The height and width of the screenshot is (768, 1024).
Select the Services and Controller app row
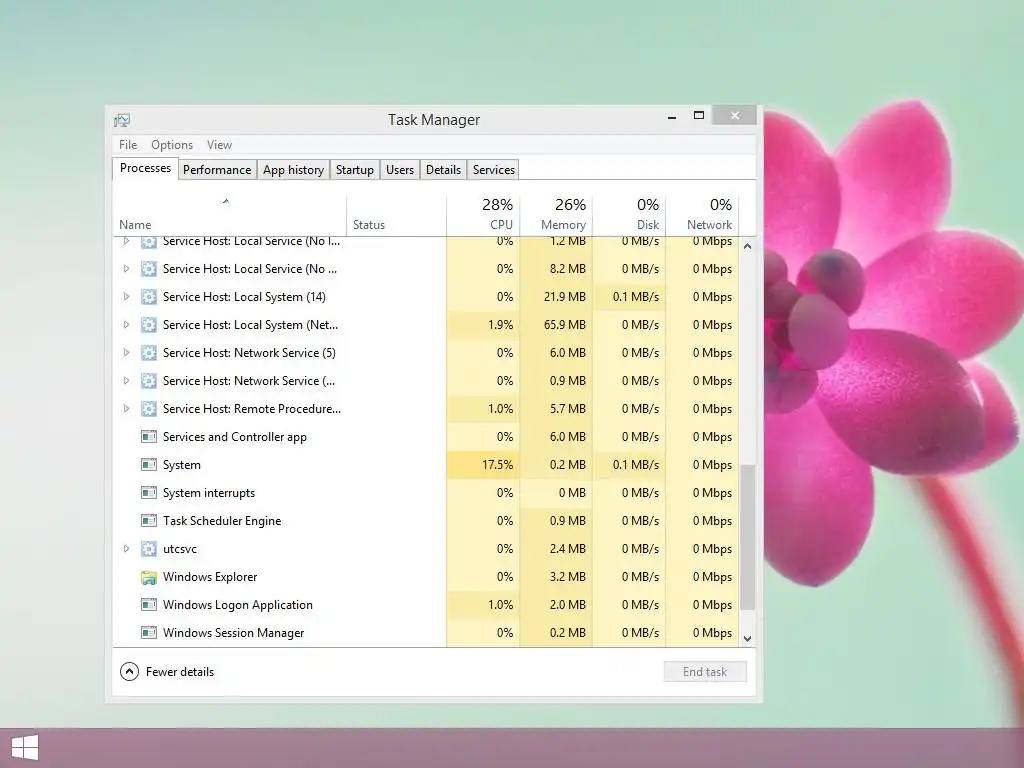click(426, 437)
